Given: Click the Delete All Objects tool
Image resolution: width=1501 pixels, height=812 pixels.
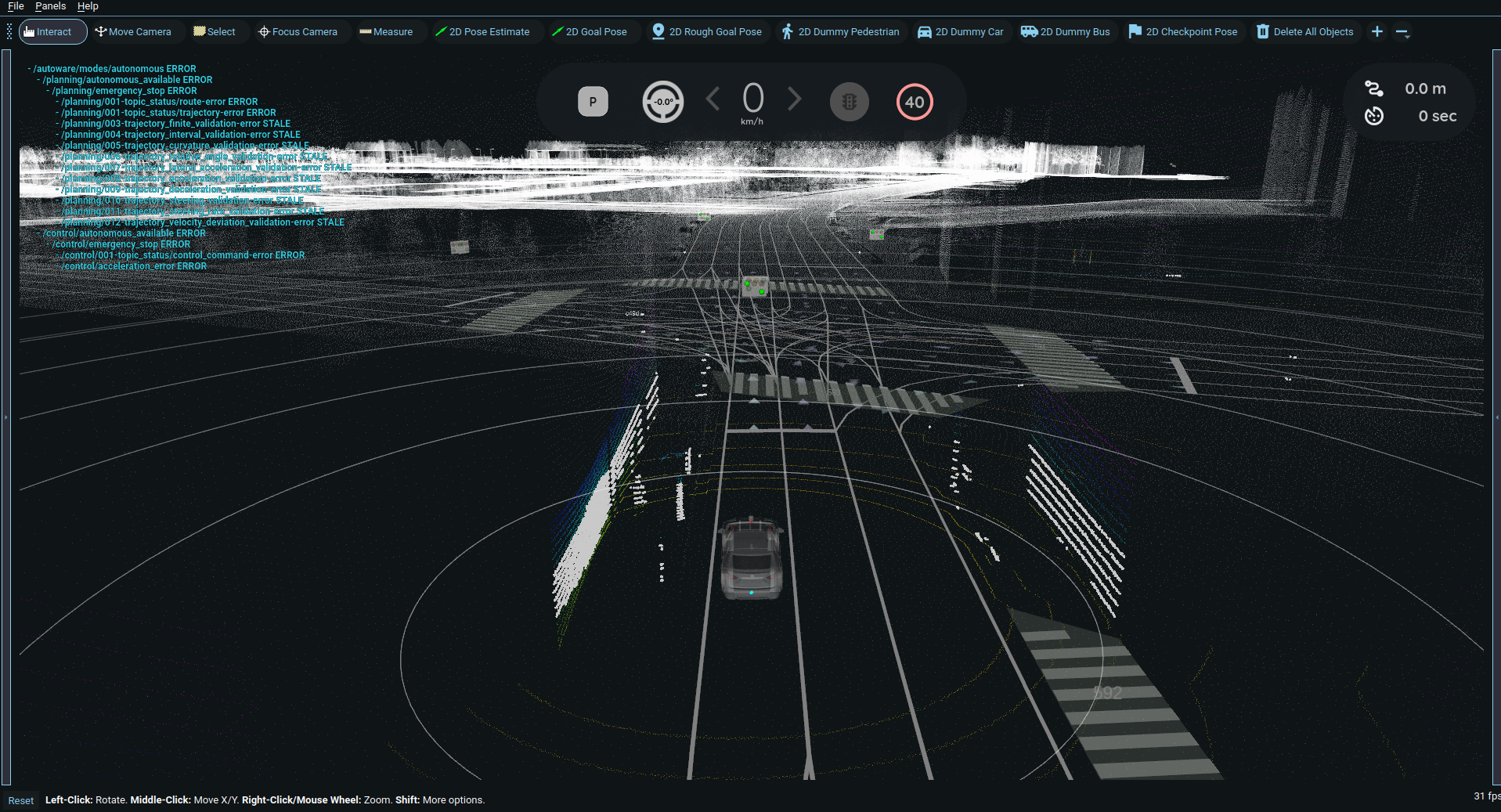Looking at the screenshot, I should tap(1304, 31).
